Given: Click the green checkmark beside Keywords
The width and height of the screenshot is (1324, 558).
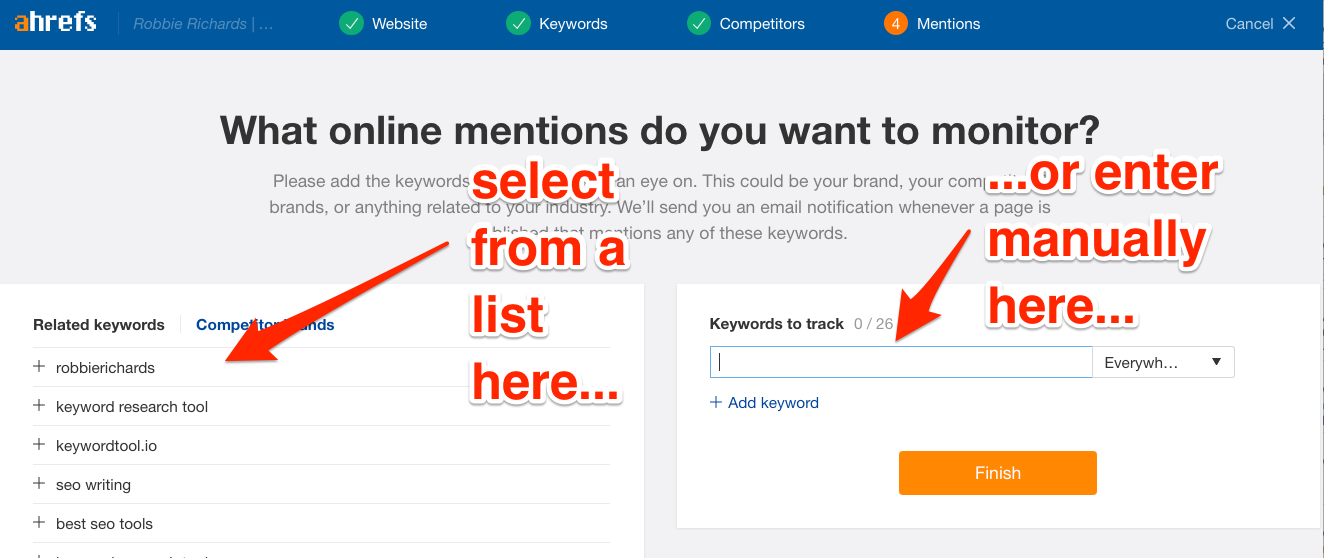Looking at the screenshot, I should coord(518,23).
